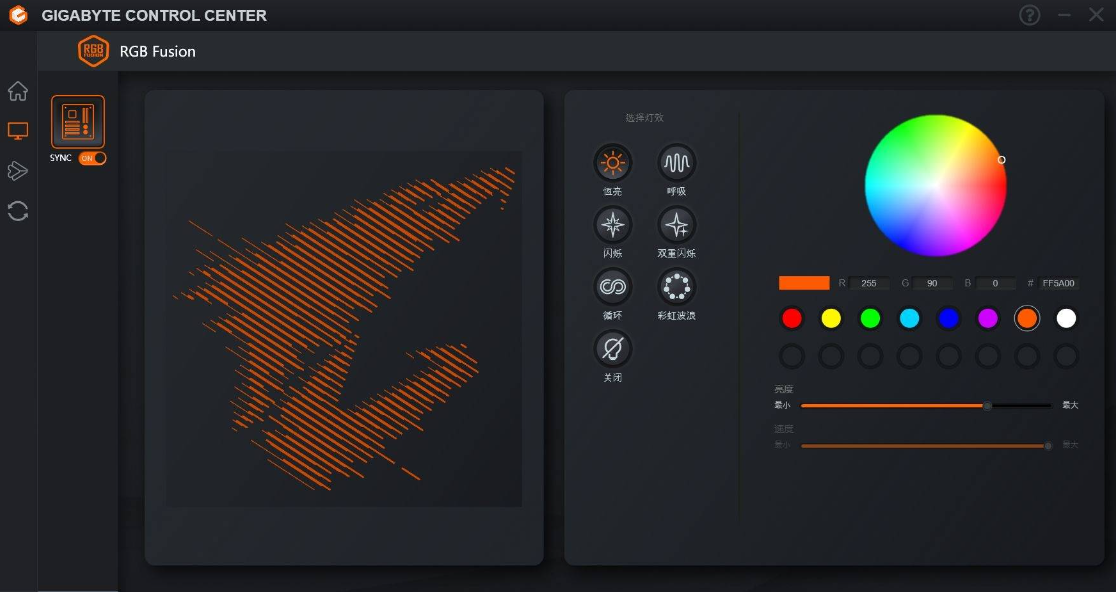This screenshot has width=1116, height=592.
Task: Pick the white color swatch
Action: coord(1065,318)
